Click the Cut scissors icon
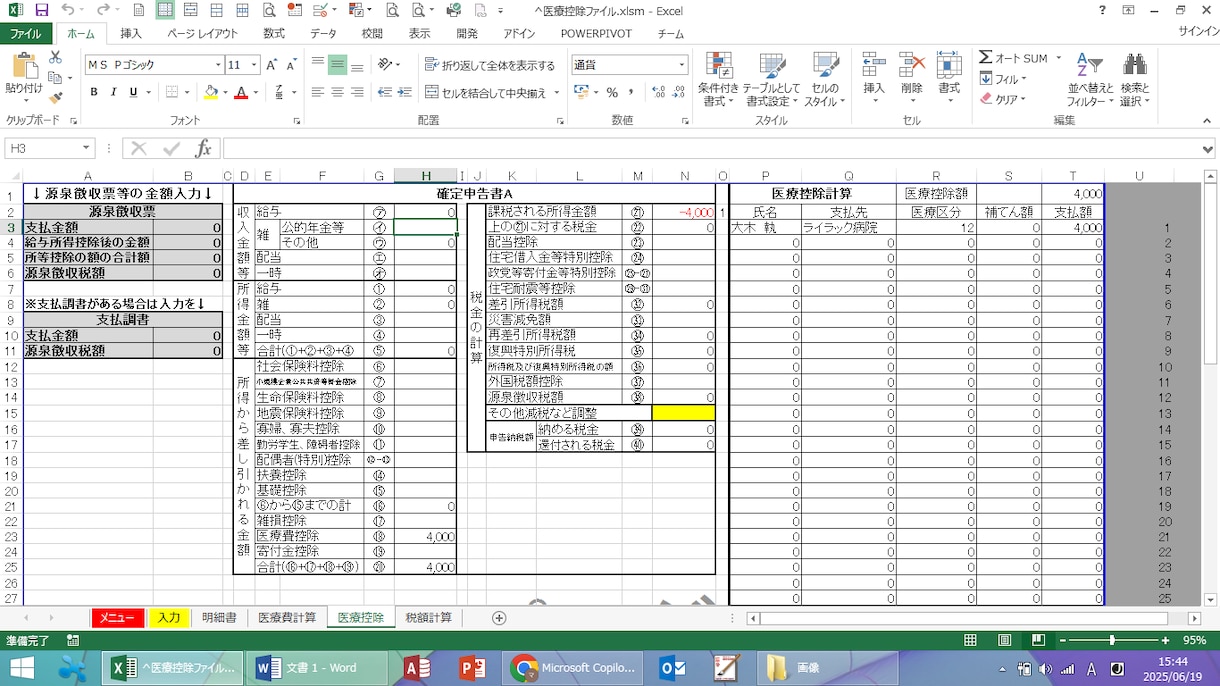 (x=56, y=58)
